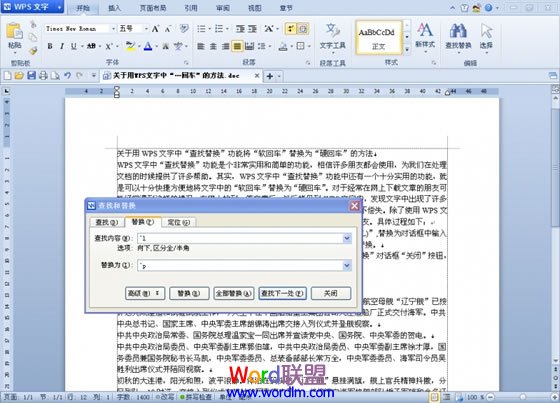Click the grow font size icon

155,29
